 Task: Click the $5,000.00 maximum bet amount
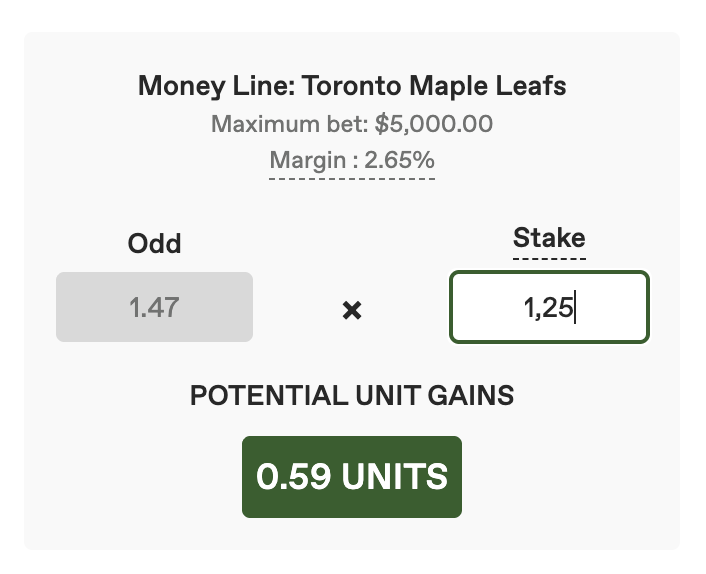pyautogui.click(x=434, y=124)
